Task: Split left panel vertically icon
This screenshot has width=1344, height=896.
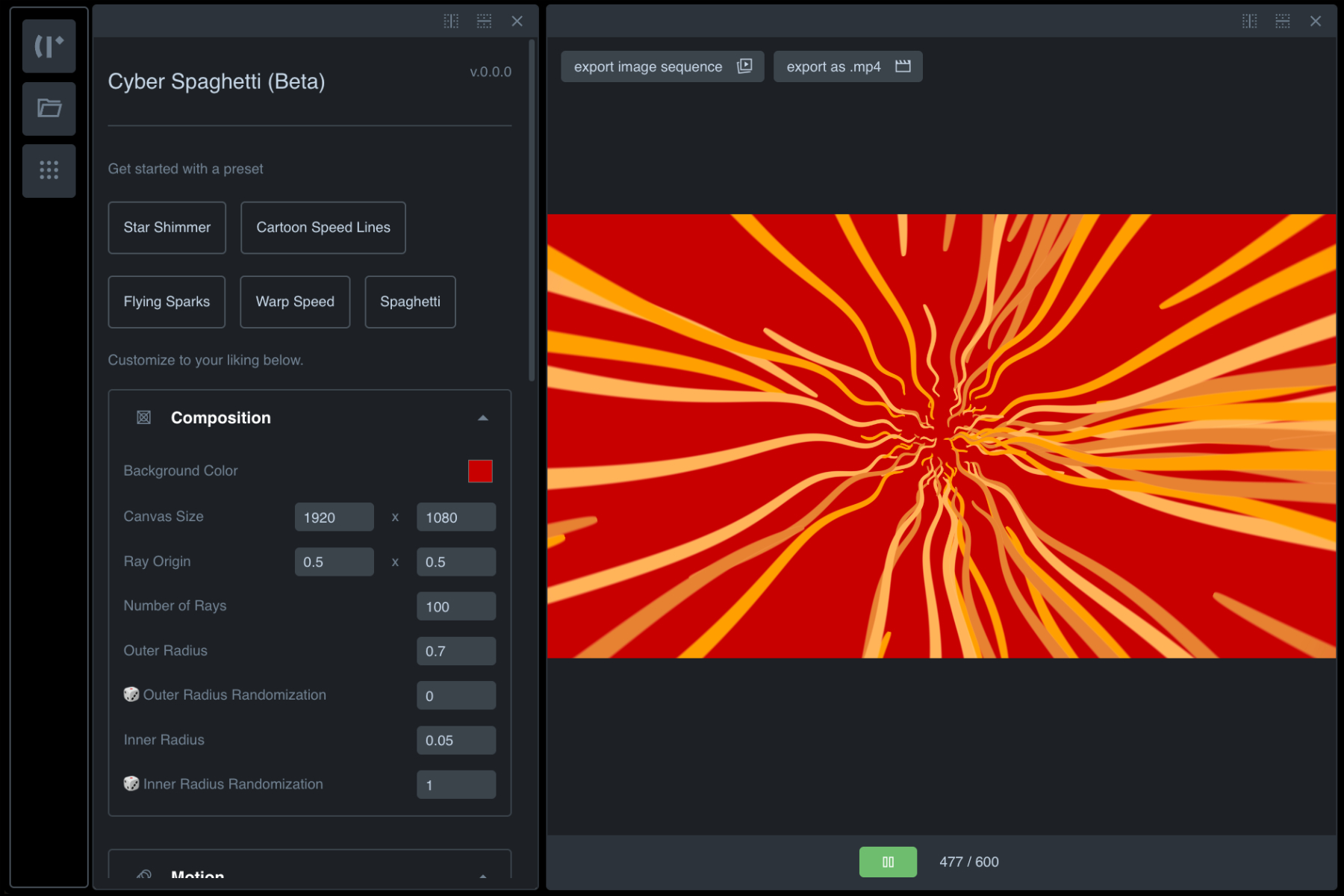Action: 451,21
